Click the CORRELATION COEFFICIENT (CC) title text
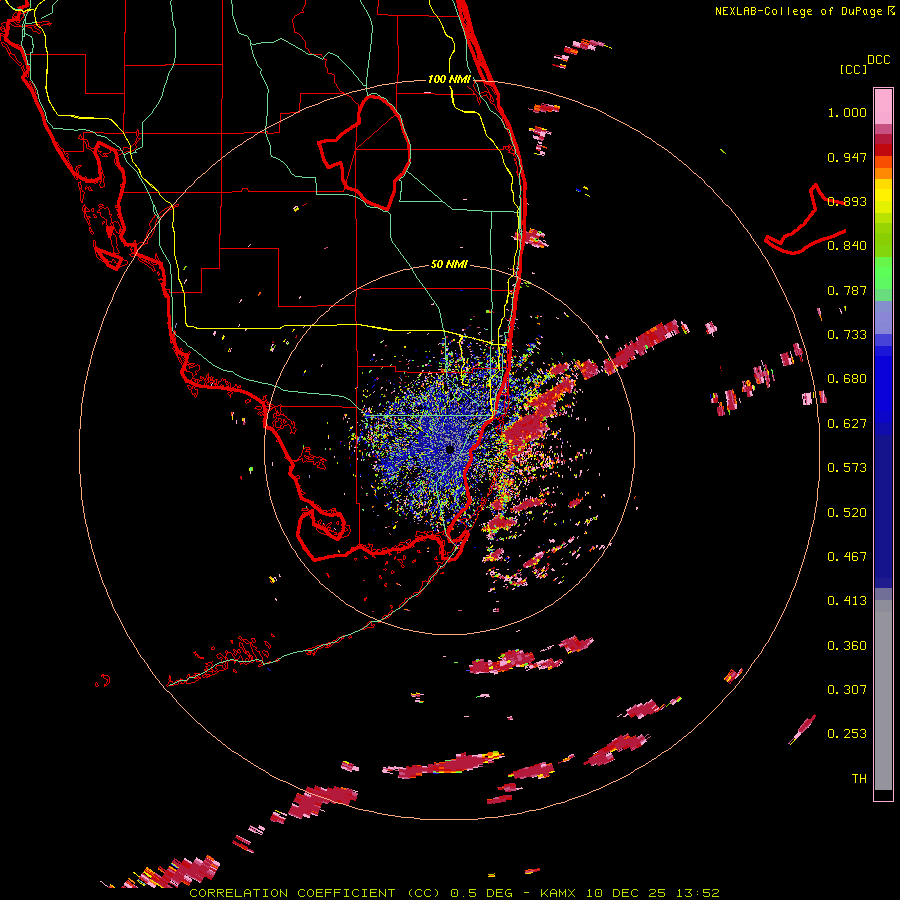Viewport: 900px width, 900px height. pyautogui.click(x=315, y=893)
